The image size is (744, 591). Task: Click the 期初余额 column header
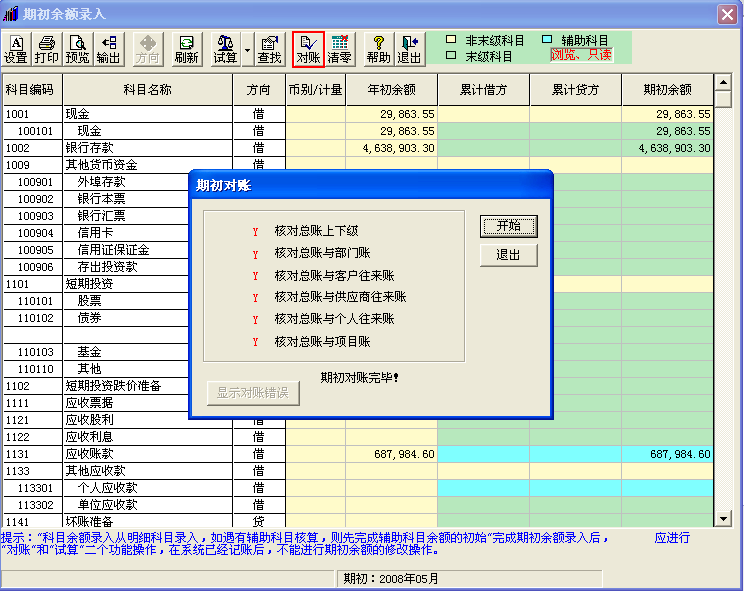(667, 90)
